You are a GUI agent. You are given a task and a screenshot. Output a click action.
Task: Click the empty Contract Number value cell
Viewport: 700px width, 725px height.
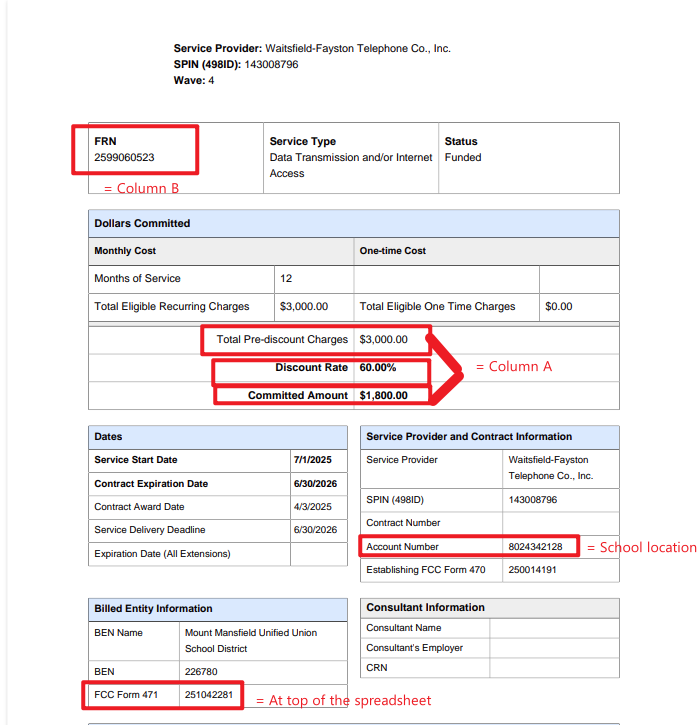560,523
